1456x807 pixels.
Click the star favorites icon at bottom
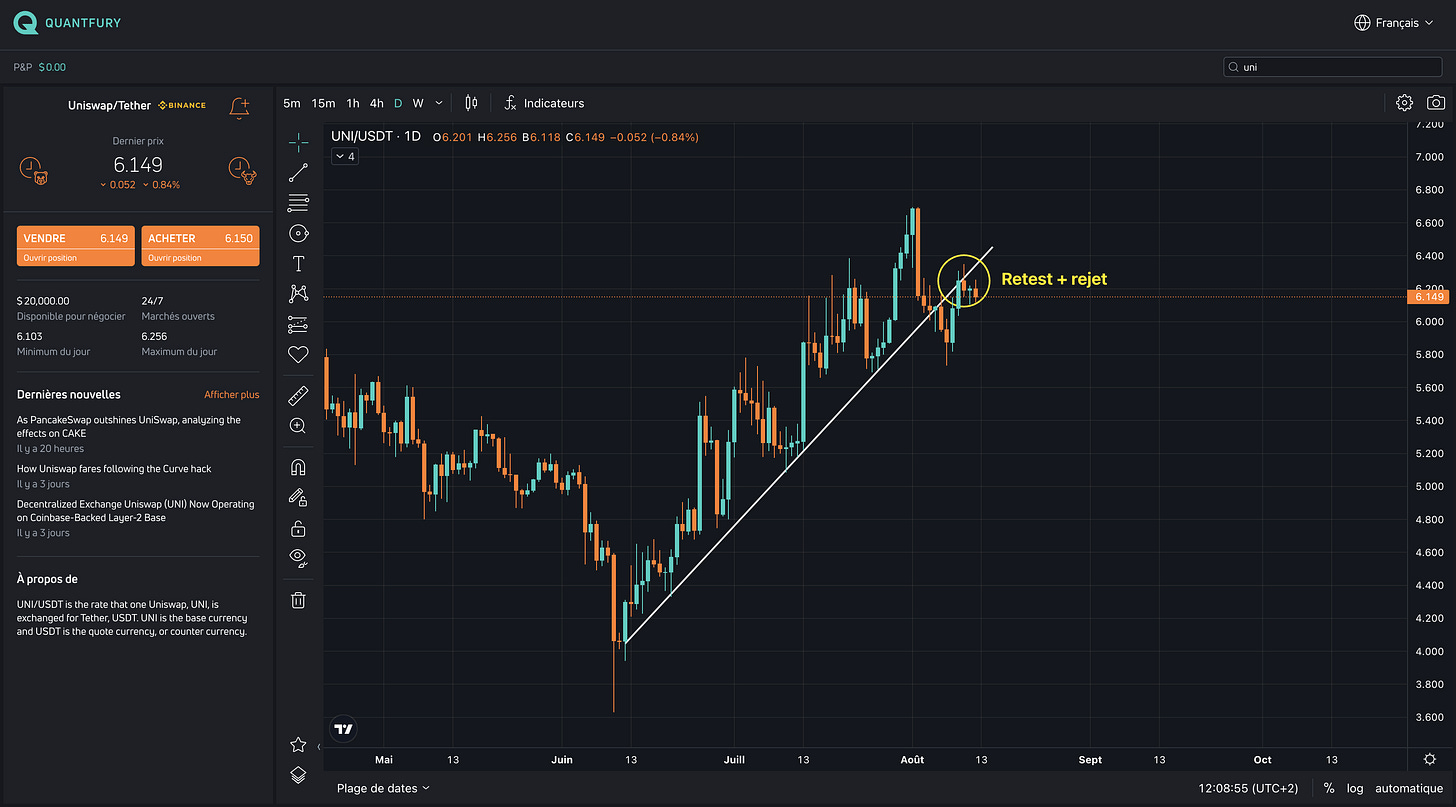pos(298,745)
